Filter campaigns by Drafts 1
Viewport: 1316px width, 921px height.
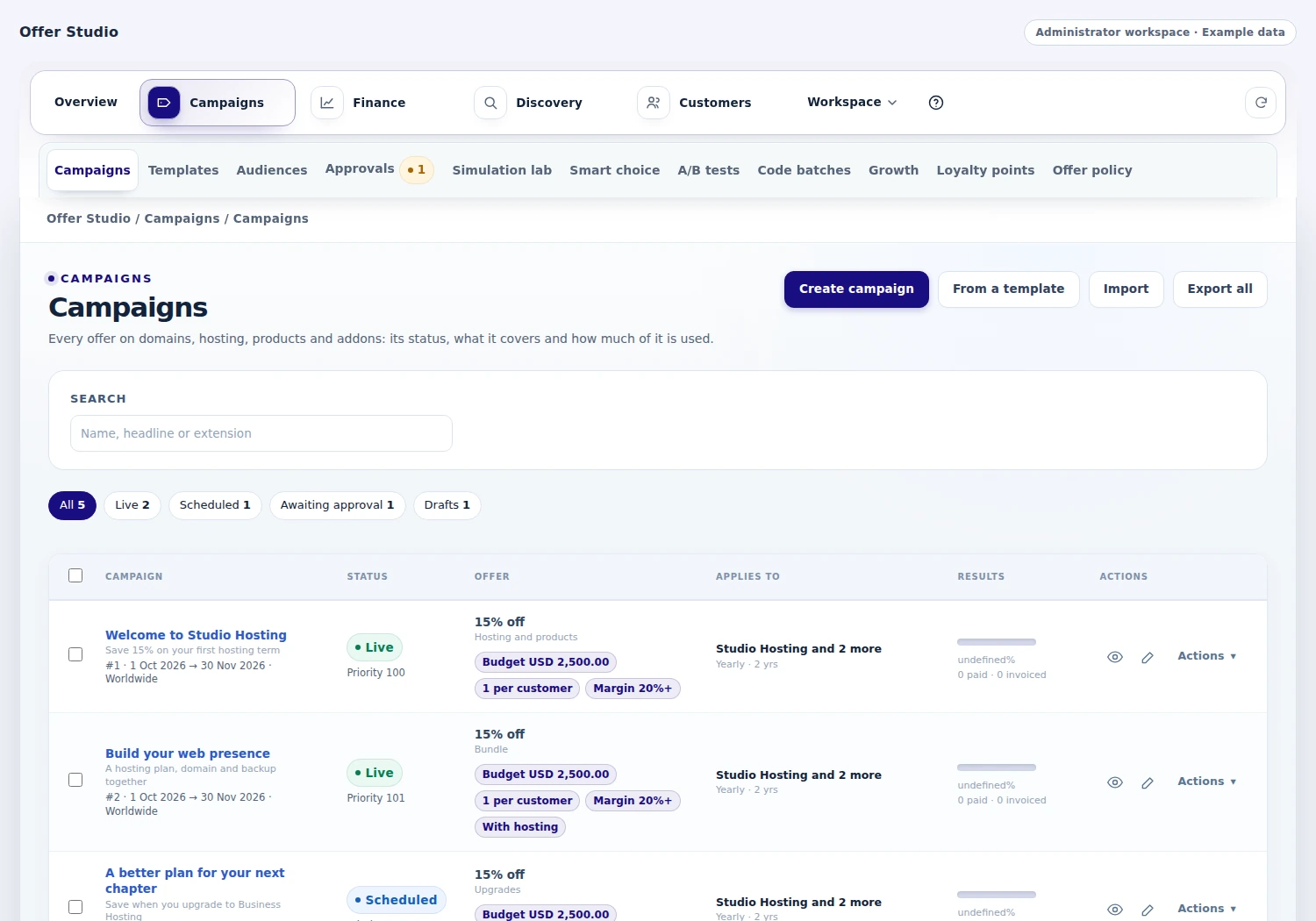point(447,505)
